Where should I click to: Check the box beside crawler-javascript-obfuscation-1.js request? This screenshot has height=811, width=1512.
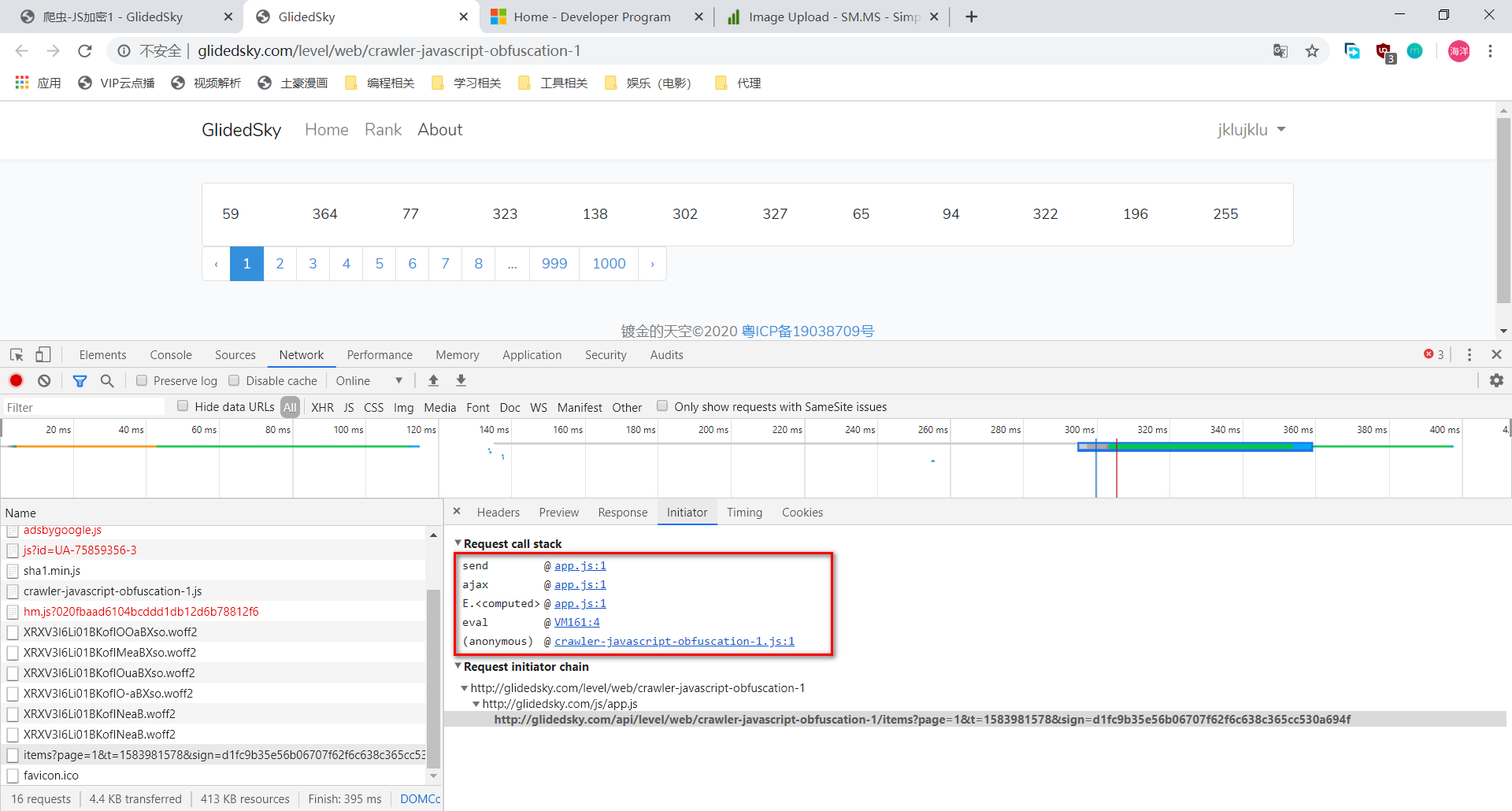(13, 591)
